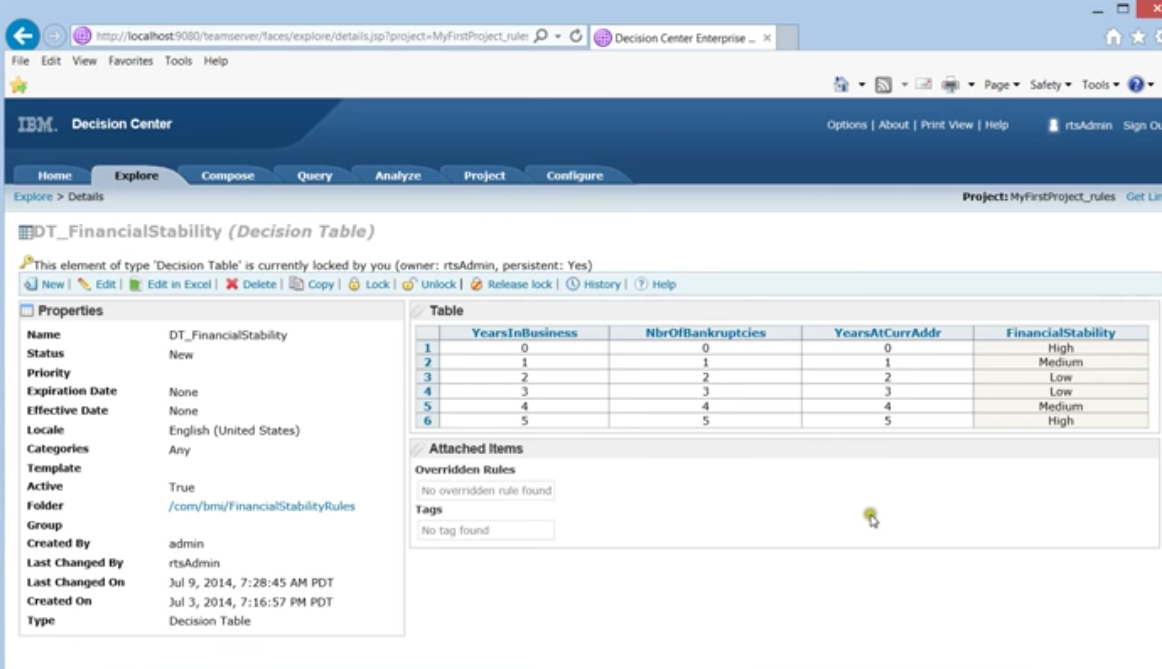Click the rule toolbar Help question icon
The height and width of the screenshot is (669, 1162).
(x=641, y=284)
